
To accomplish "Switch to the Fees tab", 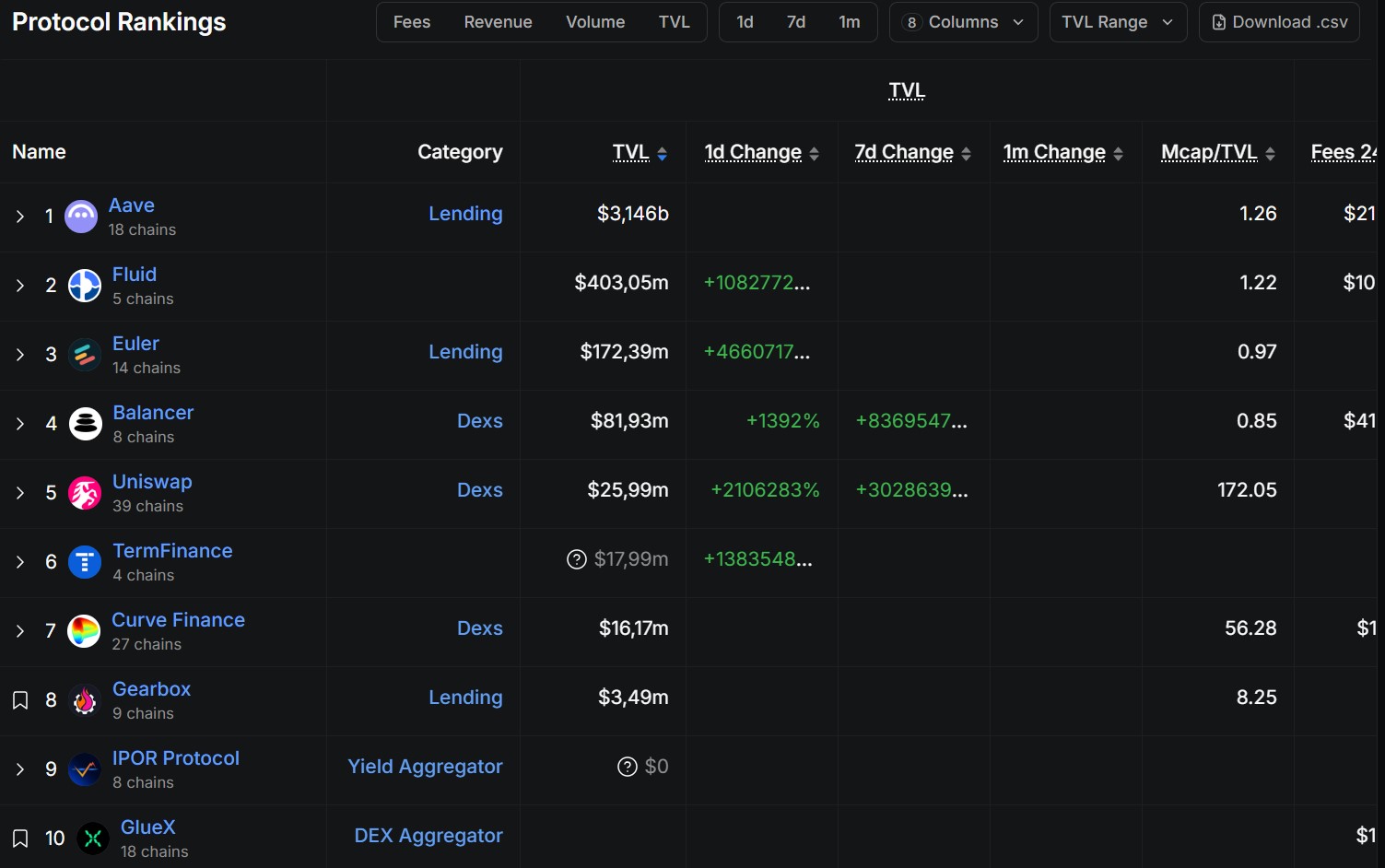I will pyautogui.click(x=411, y=21).
